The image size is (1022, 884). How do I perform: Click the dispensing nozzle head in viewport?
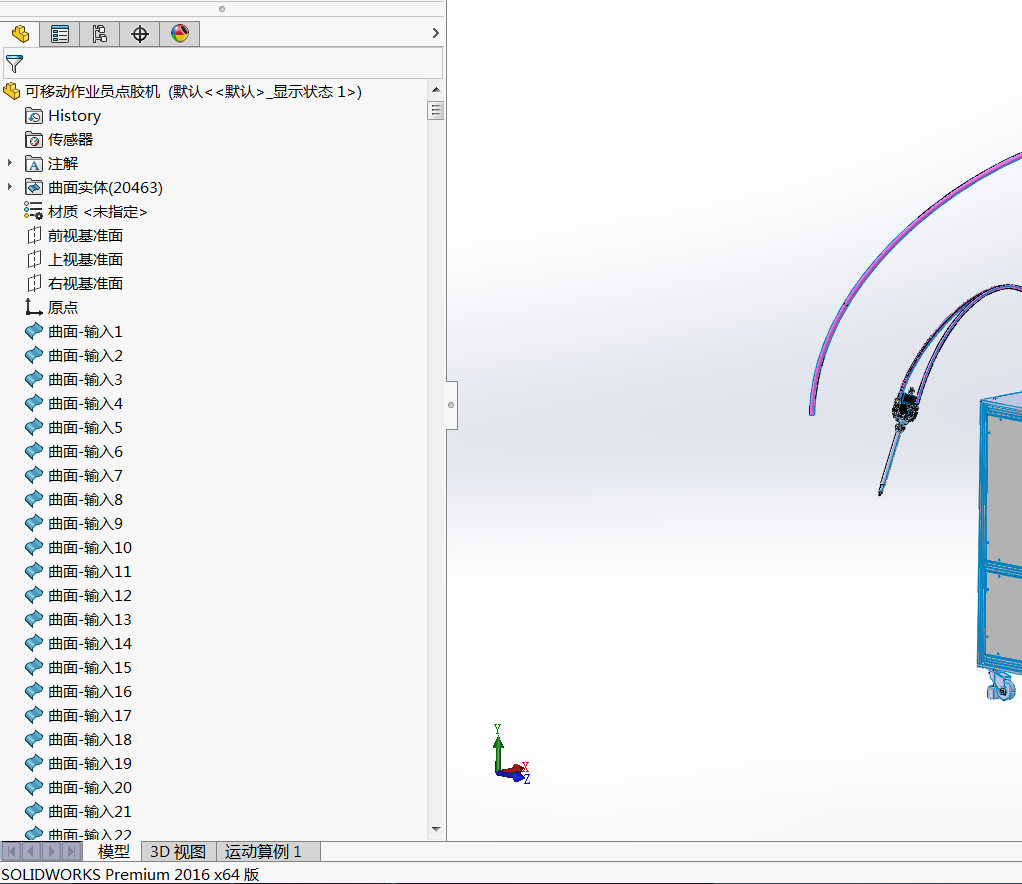click(904, 409)
